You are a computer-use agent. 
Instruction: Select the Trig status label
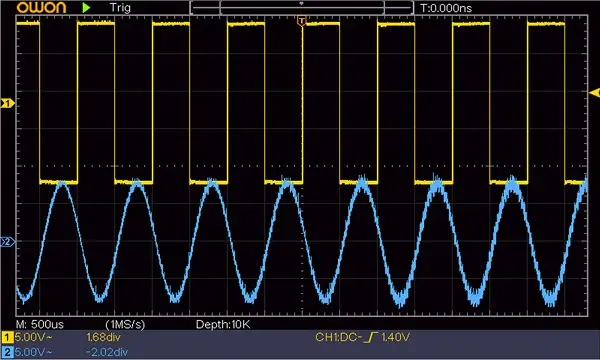click(x=120, y=8)
